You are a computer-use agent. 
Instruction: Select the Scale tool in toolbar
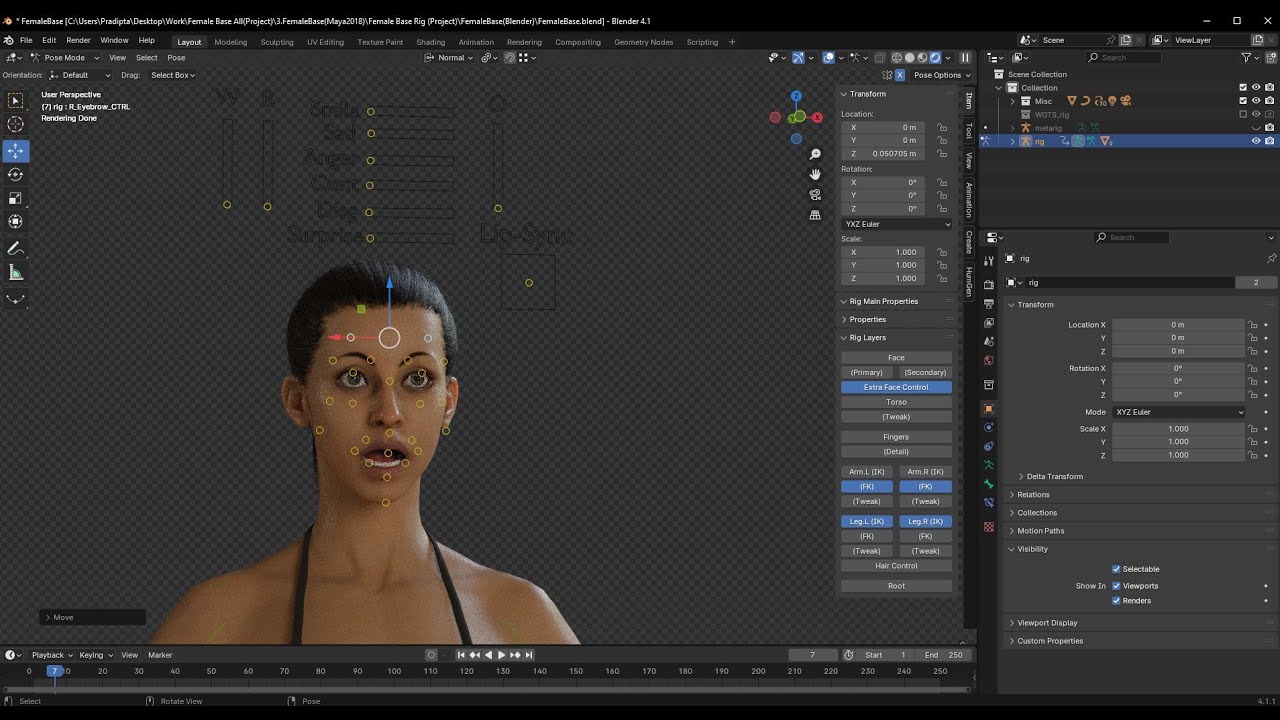(x=16, y=198)
